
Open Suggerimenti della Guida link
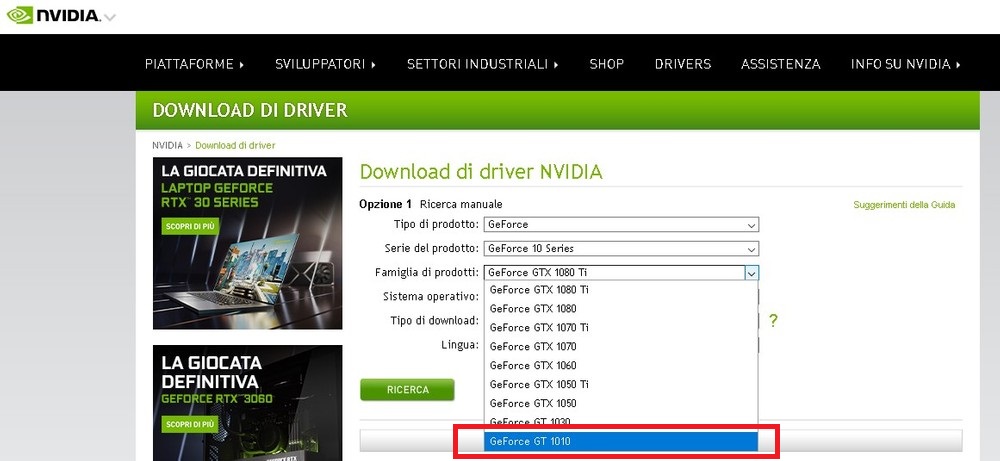point(904,205)
